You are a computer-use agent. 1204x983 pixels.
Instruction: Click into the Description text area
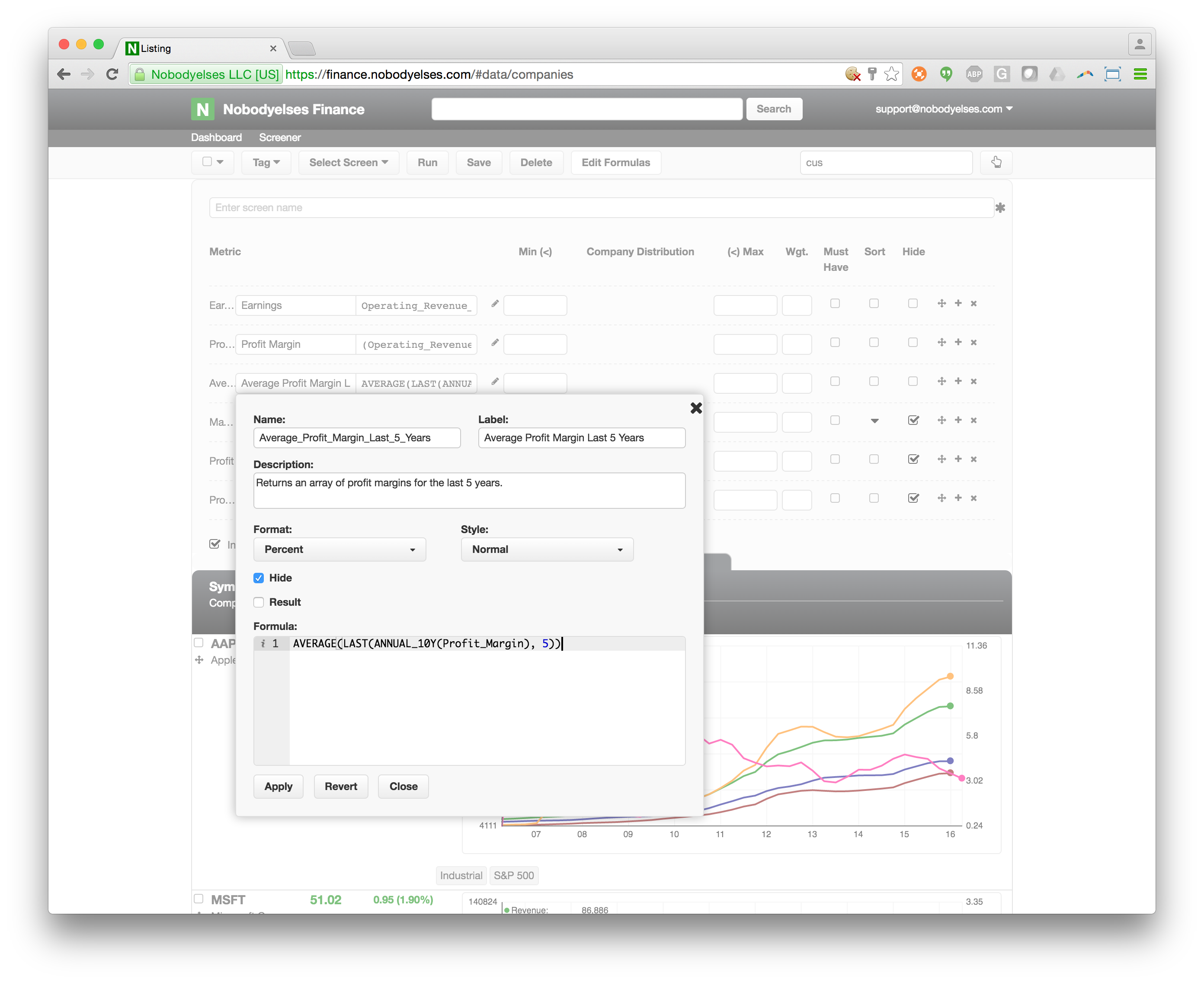[469, 491]
